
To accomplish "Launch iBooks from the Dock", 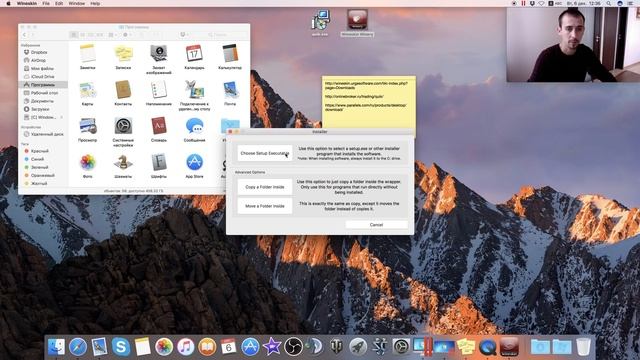I will [x=207, y=347].
